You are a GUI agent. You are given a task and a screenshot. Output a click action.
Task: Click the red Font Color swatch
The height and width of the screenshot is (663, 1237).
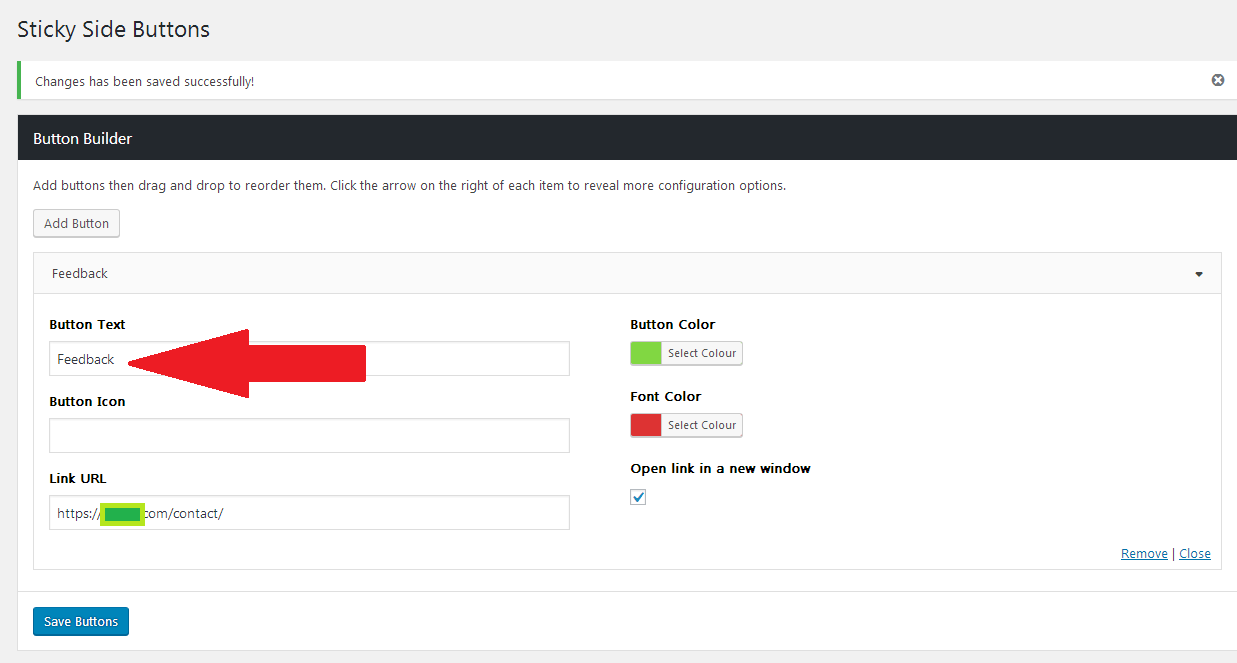click(646, 425)
